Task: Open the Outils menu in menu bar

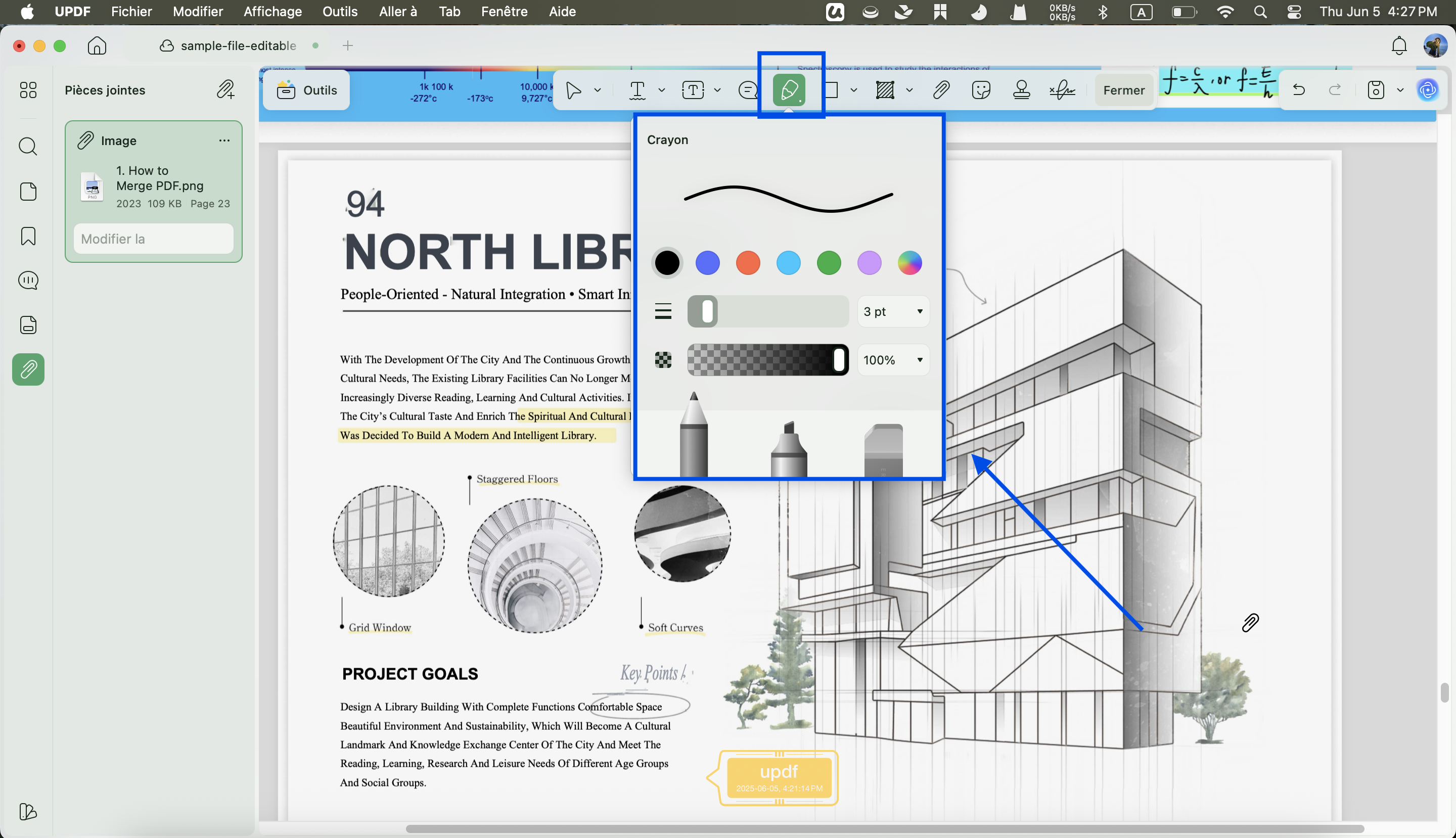Action: [340, 12]
